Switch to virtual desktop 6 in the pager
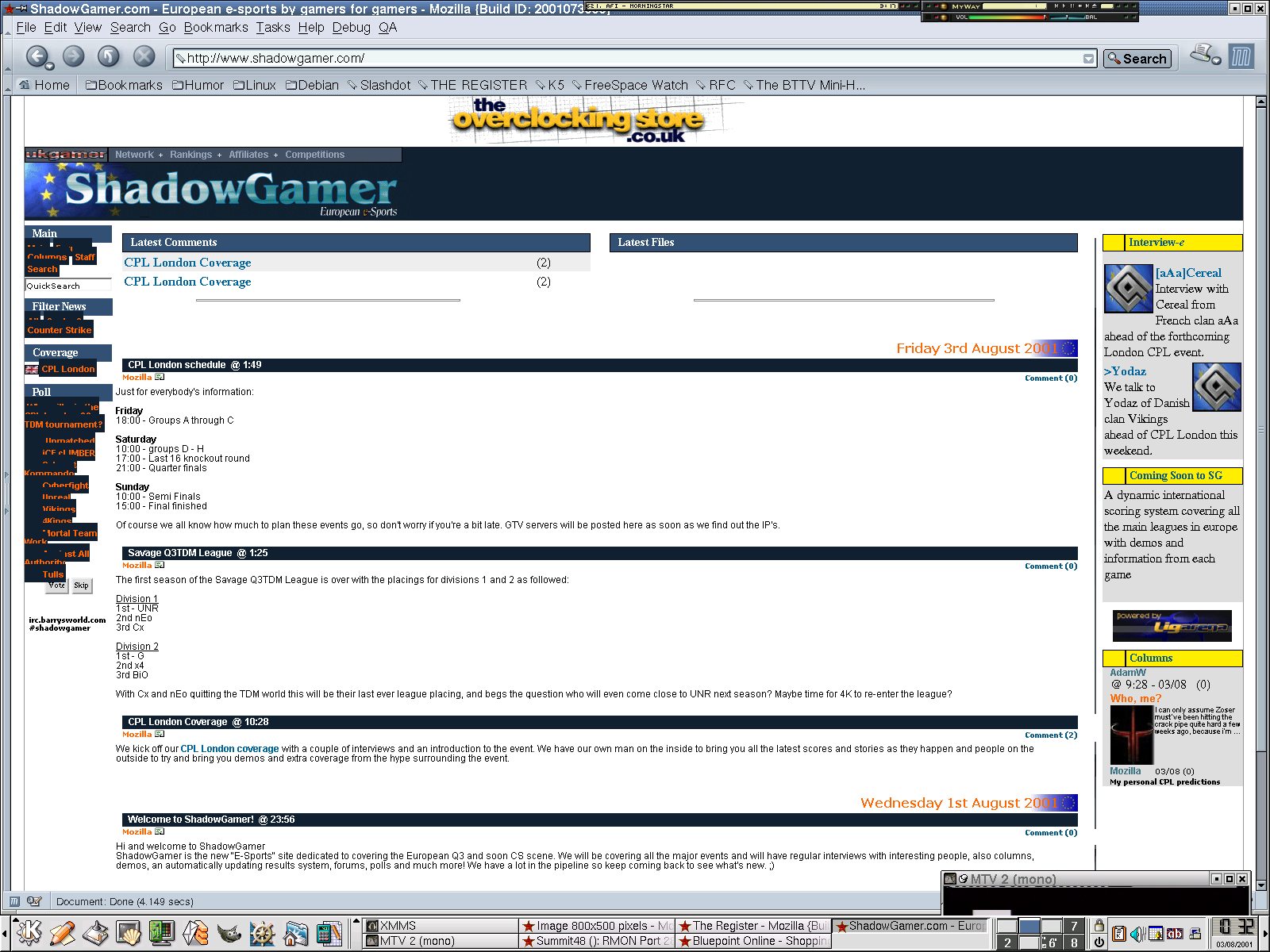The image size is (1270, 952). [x=1052, y=942]
